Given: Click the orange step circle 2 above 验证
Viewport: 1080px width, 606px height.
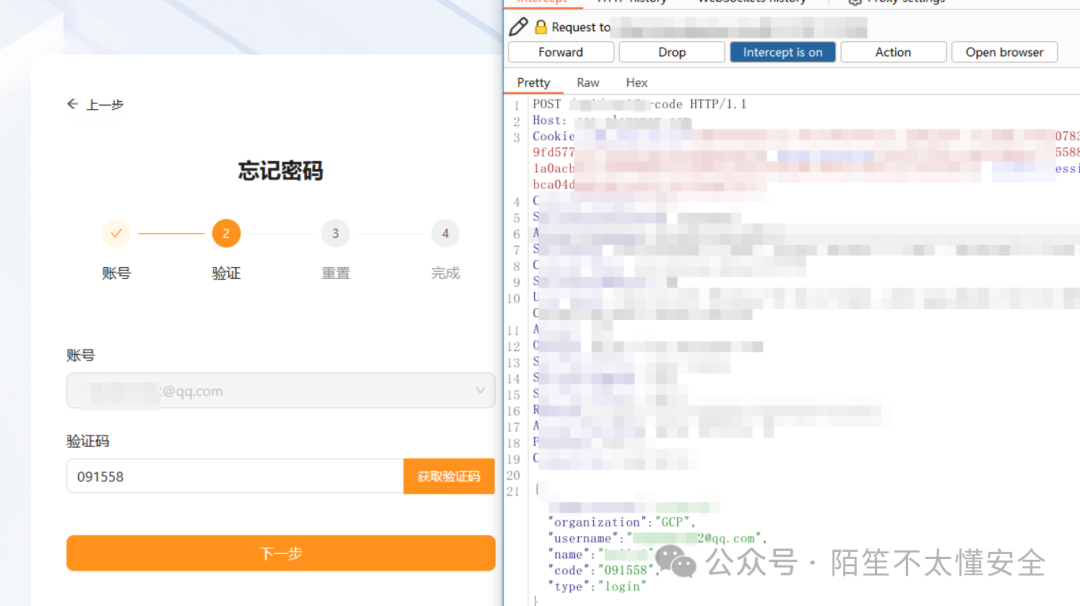Looking at the screenshot, I should (226, 233).
